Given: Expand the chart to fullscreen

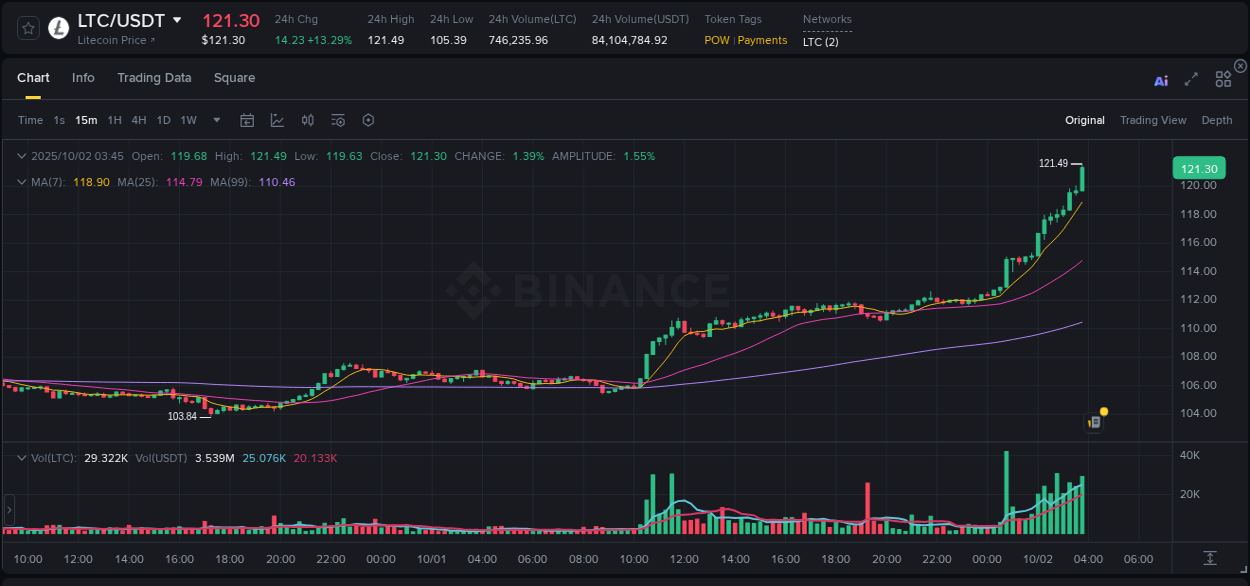Looking at the screenshot, I should click(x=1191, y=80).
